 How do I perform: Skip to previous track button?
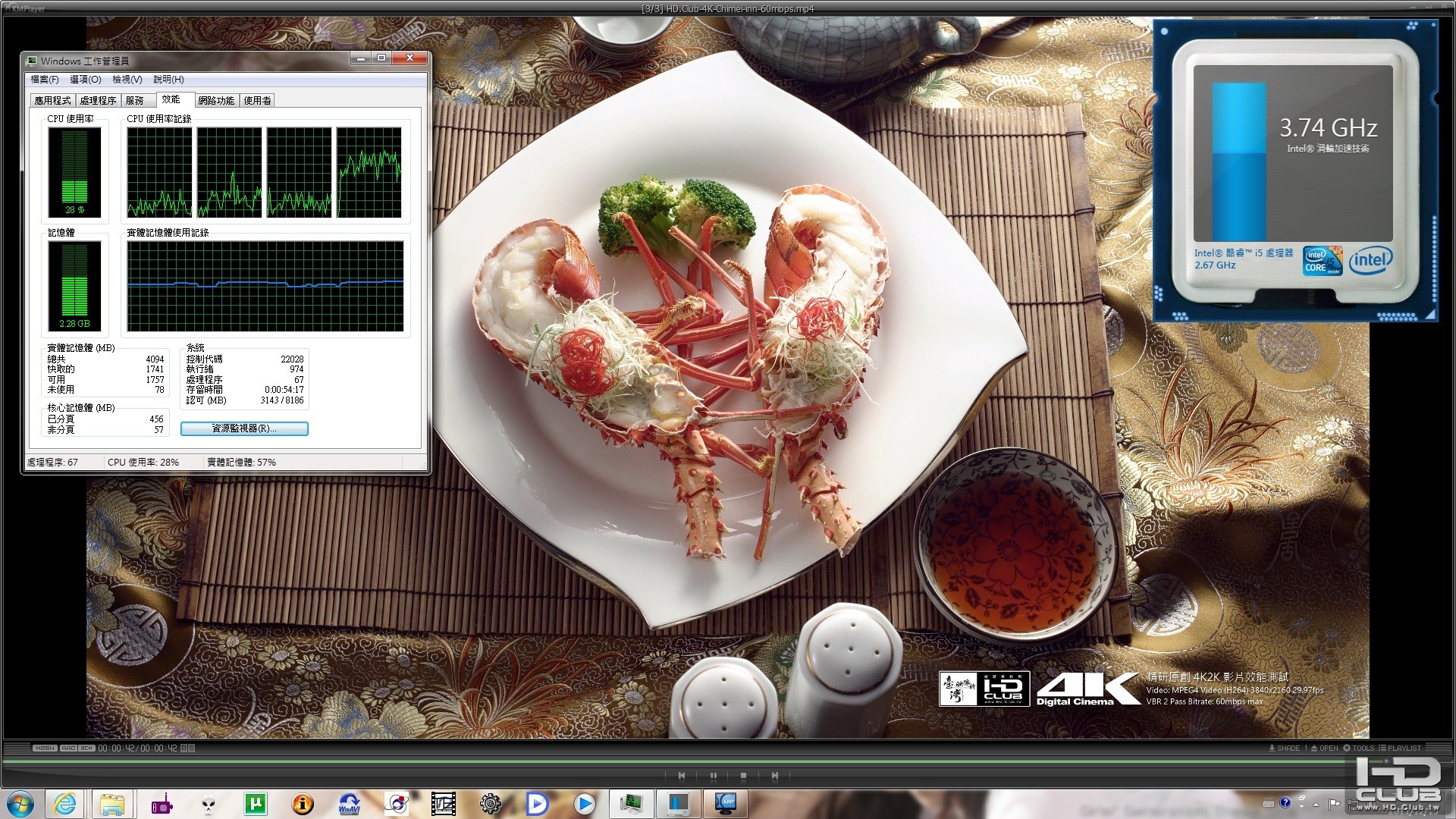682,776
